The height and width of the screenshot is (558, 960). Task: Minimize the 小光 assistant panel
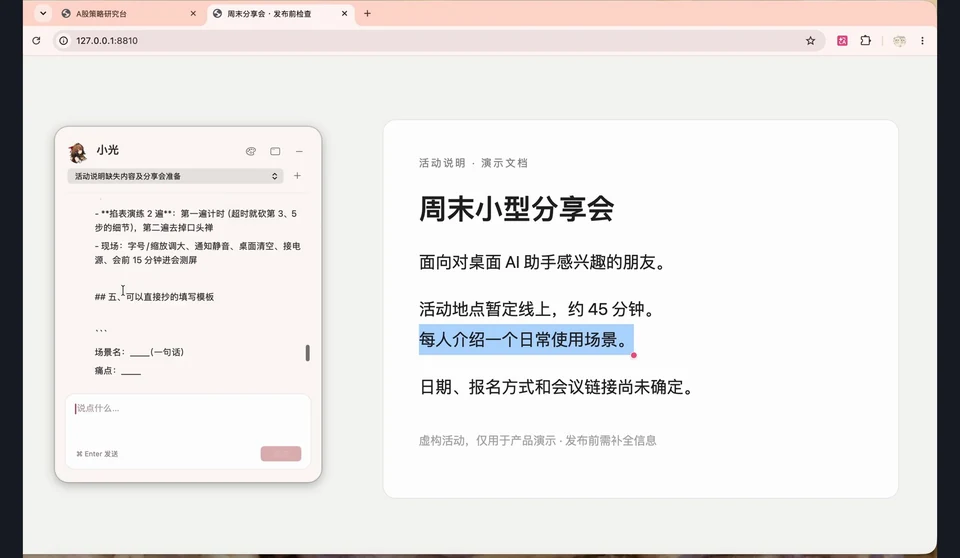point(299,151)
